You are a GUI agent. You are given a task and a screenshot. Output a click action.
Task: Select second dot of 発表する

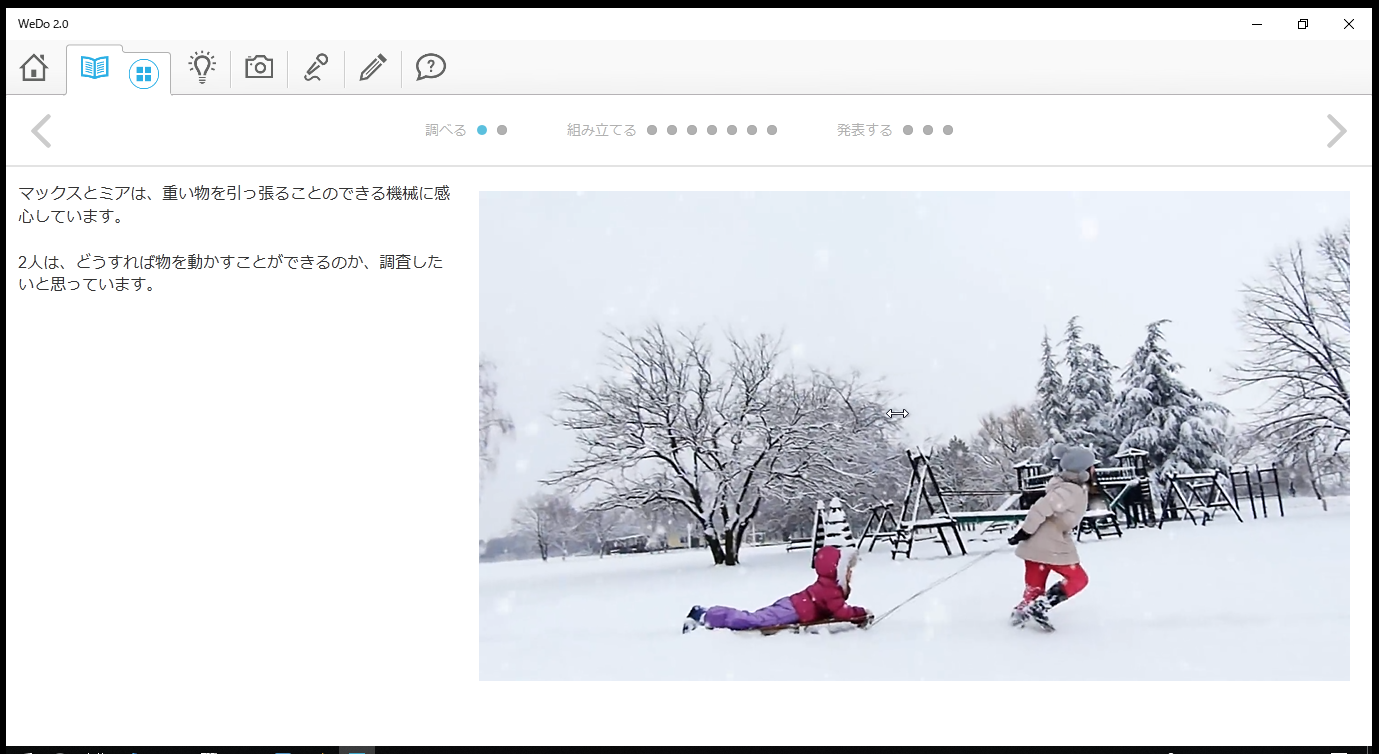[x=928, y=130]
